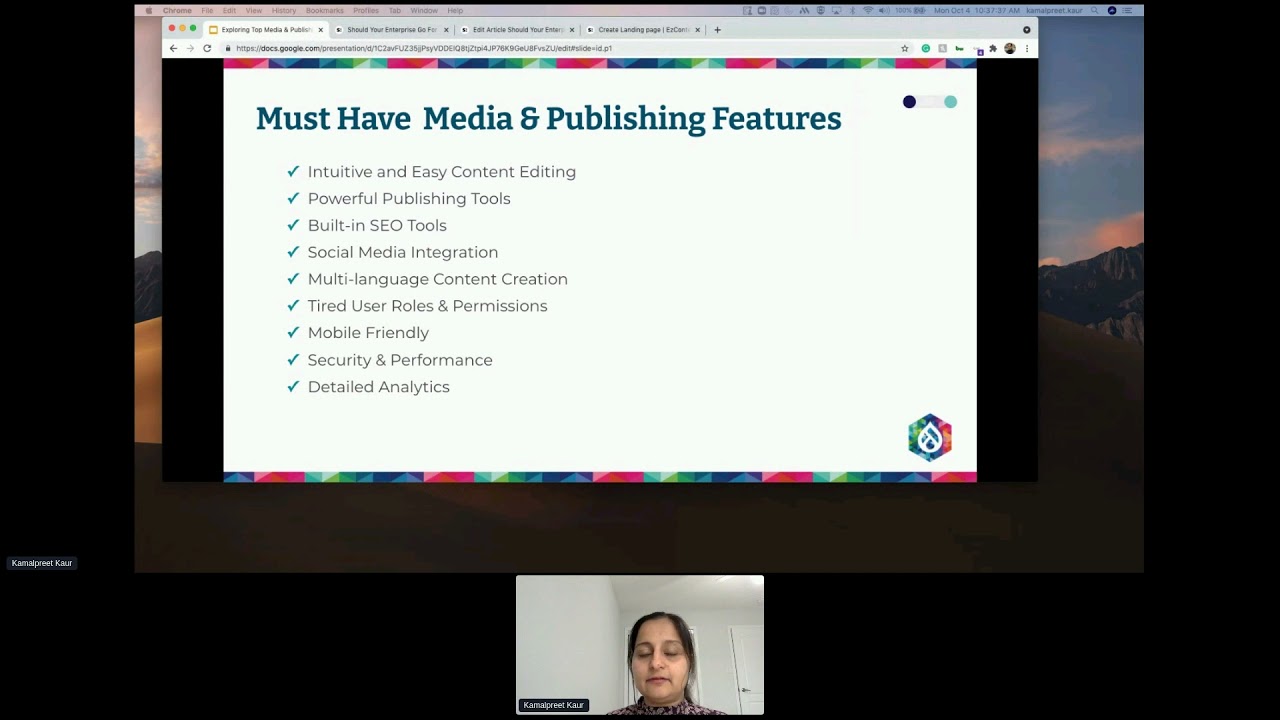Go forward in browser history
Image resolution: width=1280 pixels, height=720 pixels.
[x=190, y=48]
